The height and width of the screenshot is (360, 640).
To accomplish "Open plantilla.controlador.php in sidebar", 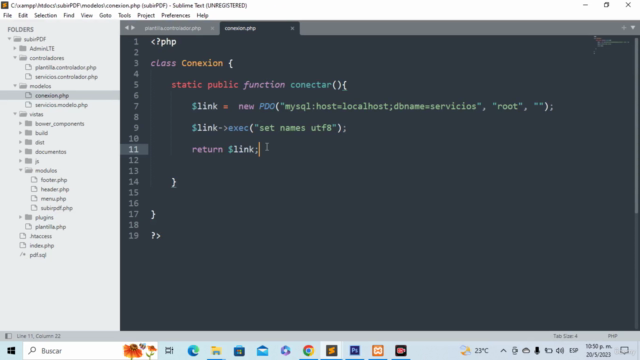I will click(x=65, y=67).
